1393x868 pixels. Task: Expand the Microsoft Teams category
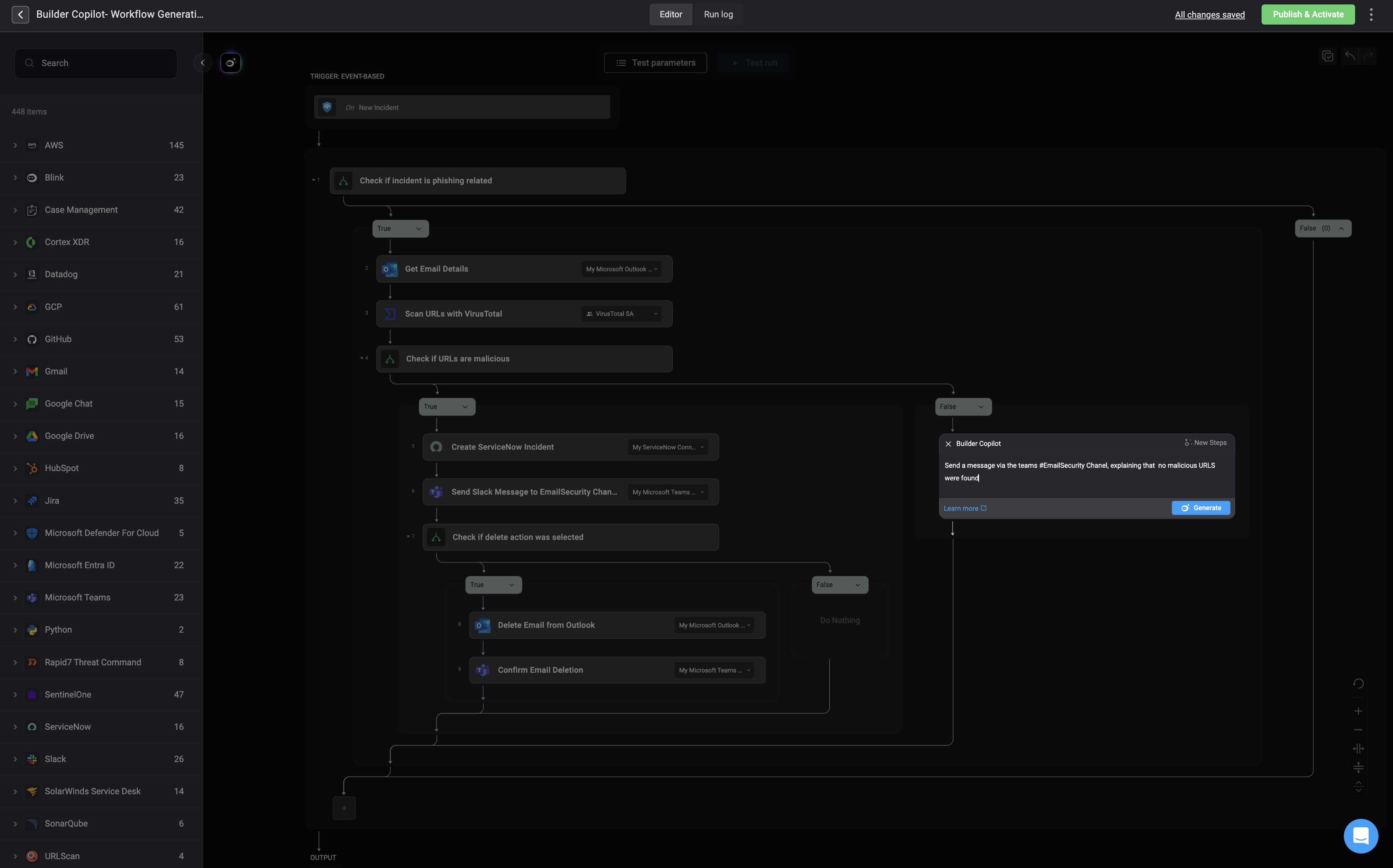click(x=15, y=598)
